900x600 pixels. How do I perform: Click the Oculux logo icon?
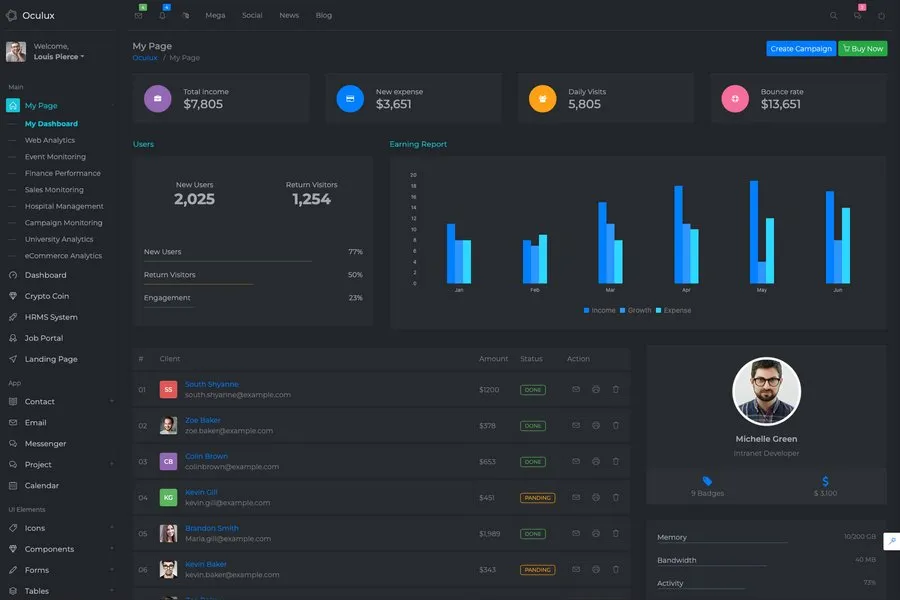click(x=12, y=15)
